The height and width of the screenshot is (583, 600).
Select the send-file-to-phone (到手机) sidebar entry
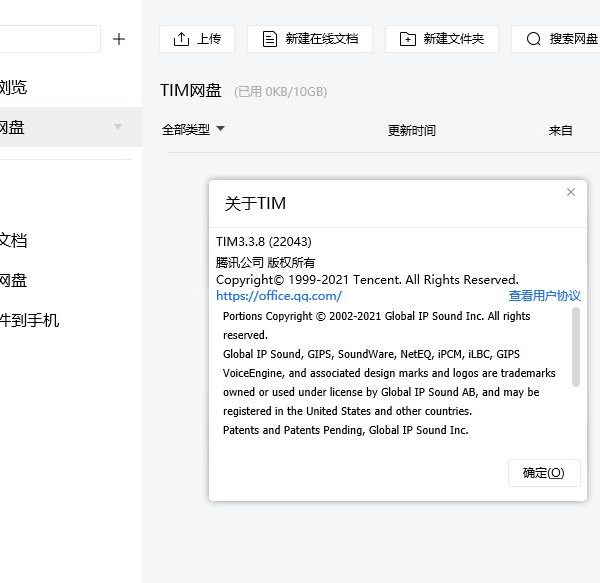(x=30, y=320)
